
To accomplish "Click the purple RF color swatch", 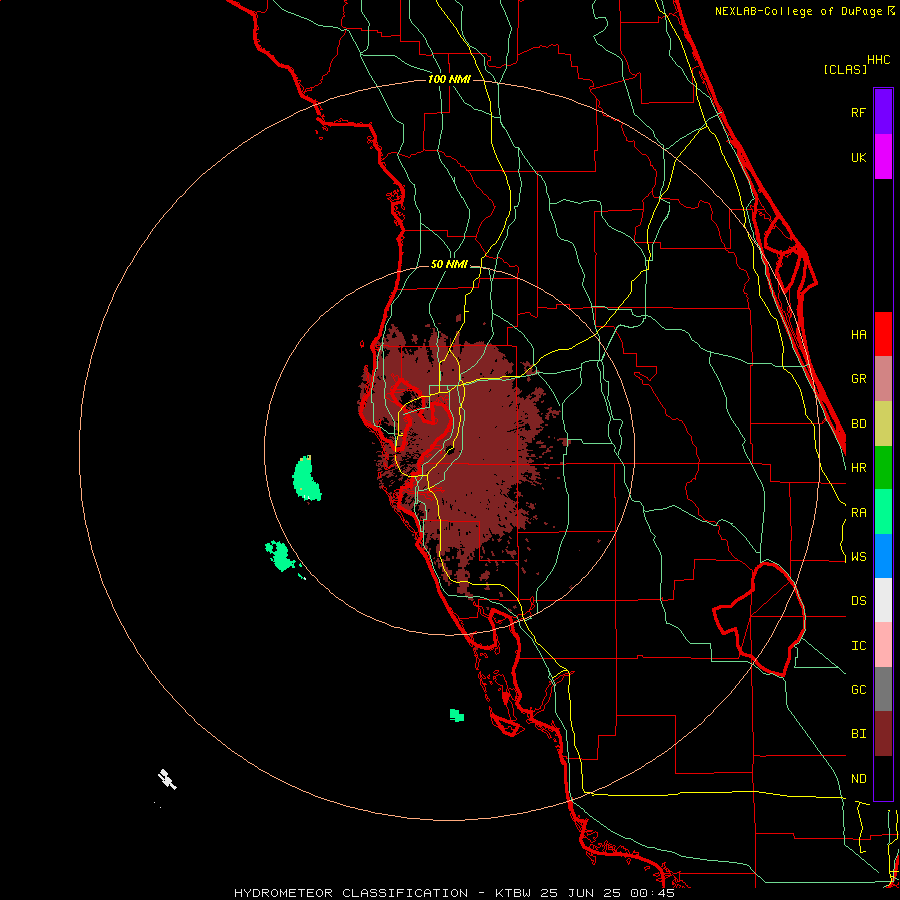I will coord(883,112).
